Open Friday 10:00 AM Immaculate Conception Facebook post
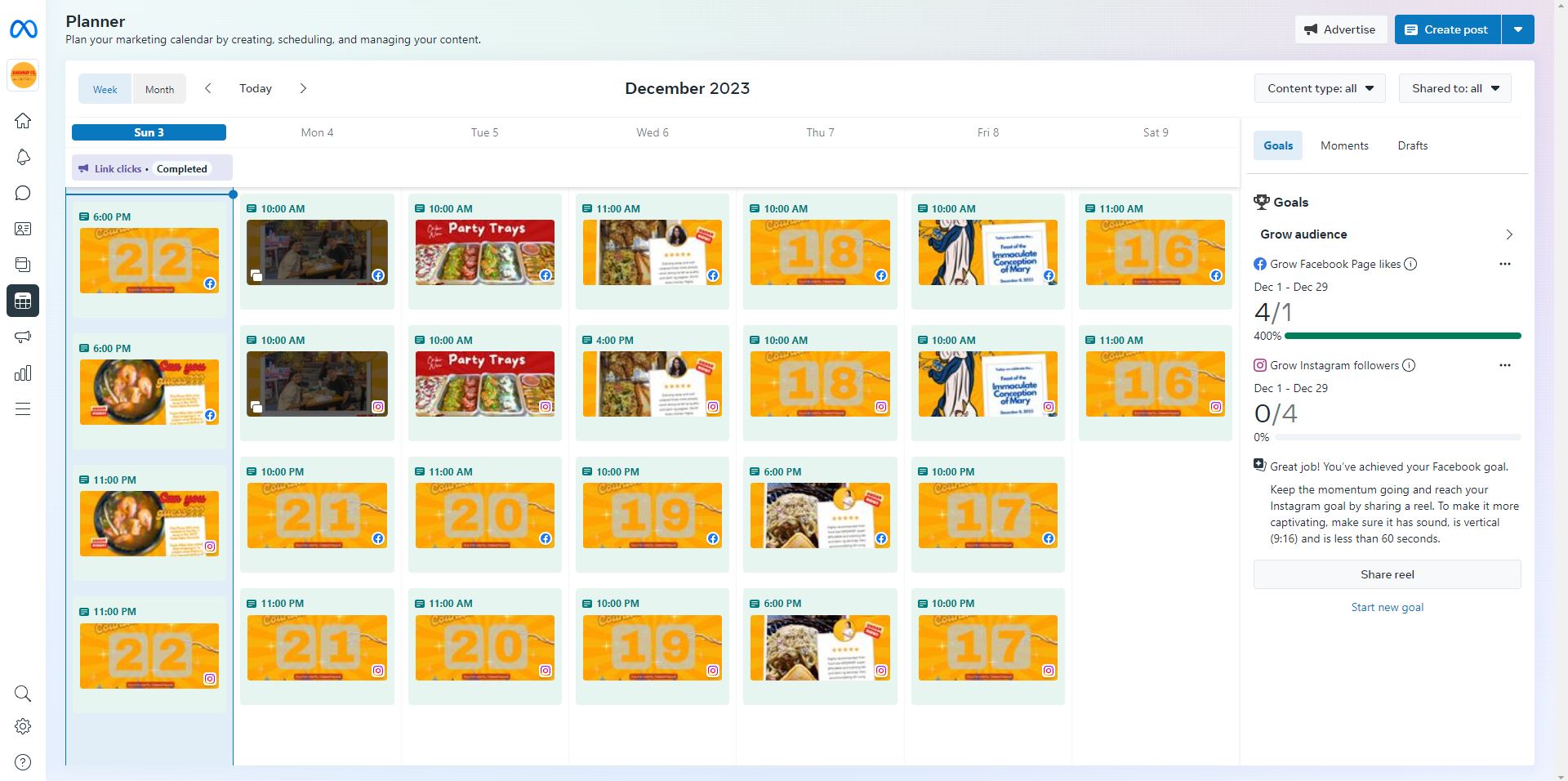This screenshot has height=781, width=1568. point(988,252)
